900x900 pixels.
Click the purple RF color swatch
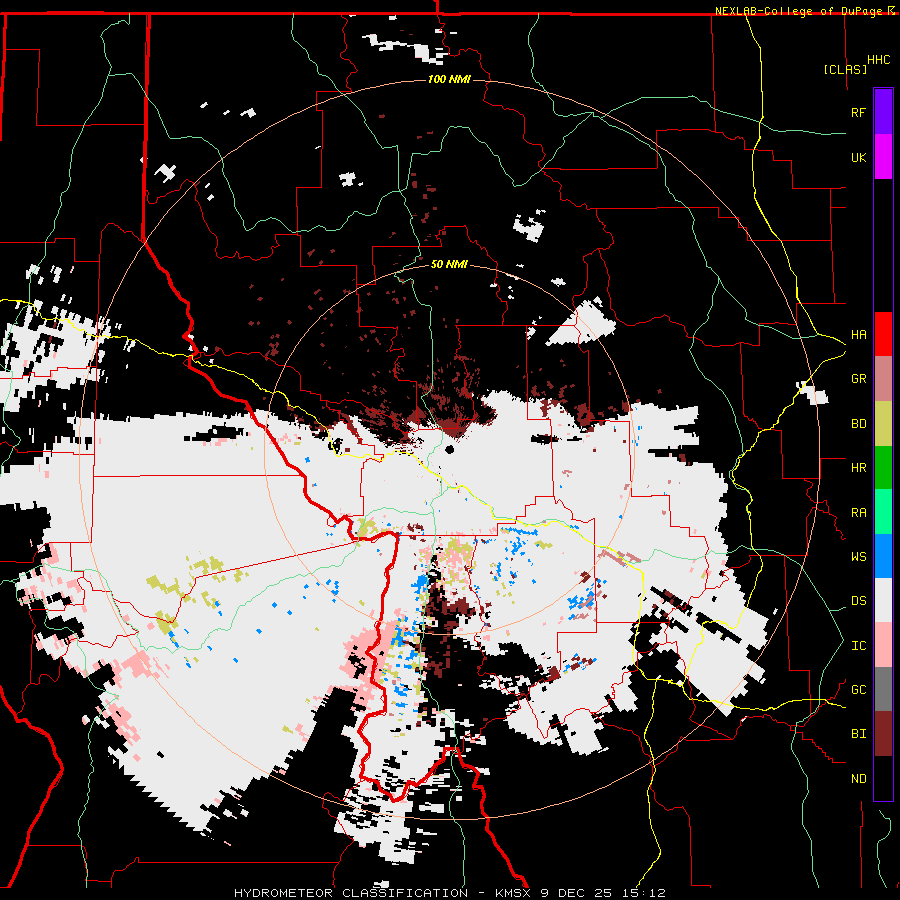click(883, 112)
